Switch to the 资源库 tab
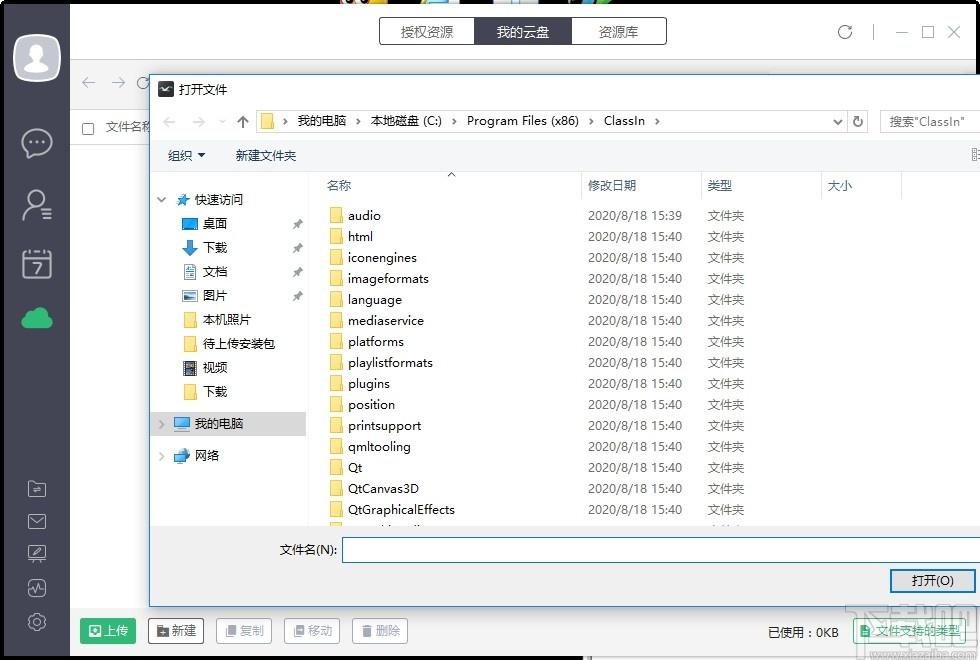 coord(619,31)
